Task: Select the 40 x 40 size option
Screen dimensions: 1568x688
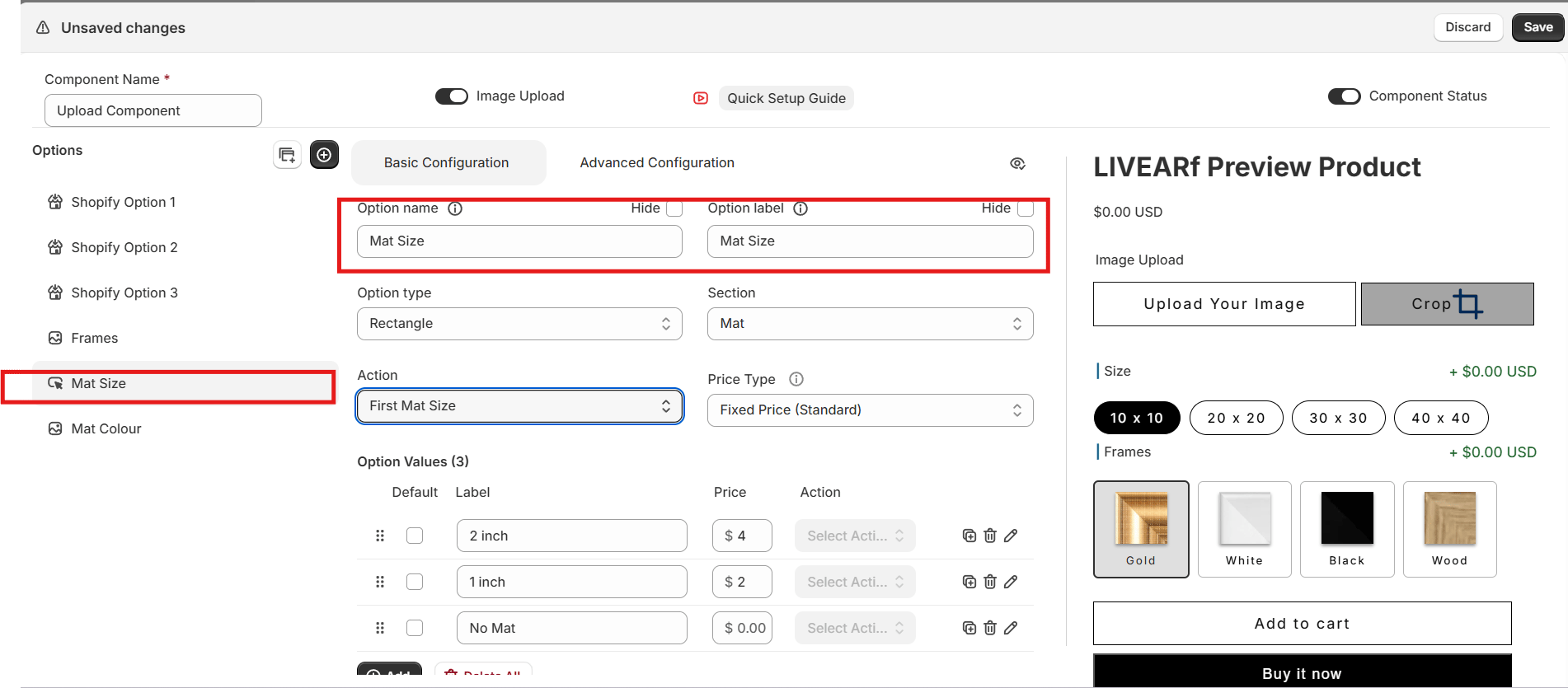Action: point(1441,418)
